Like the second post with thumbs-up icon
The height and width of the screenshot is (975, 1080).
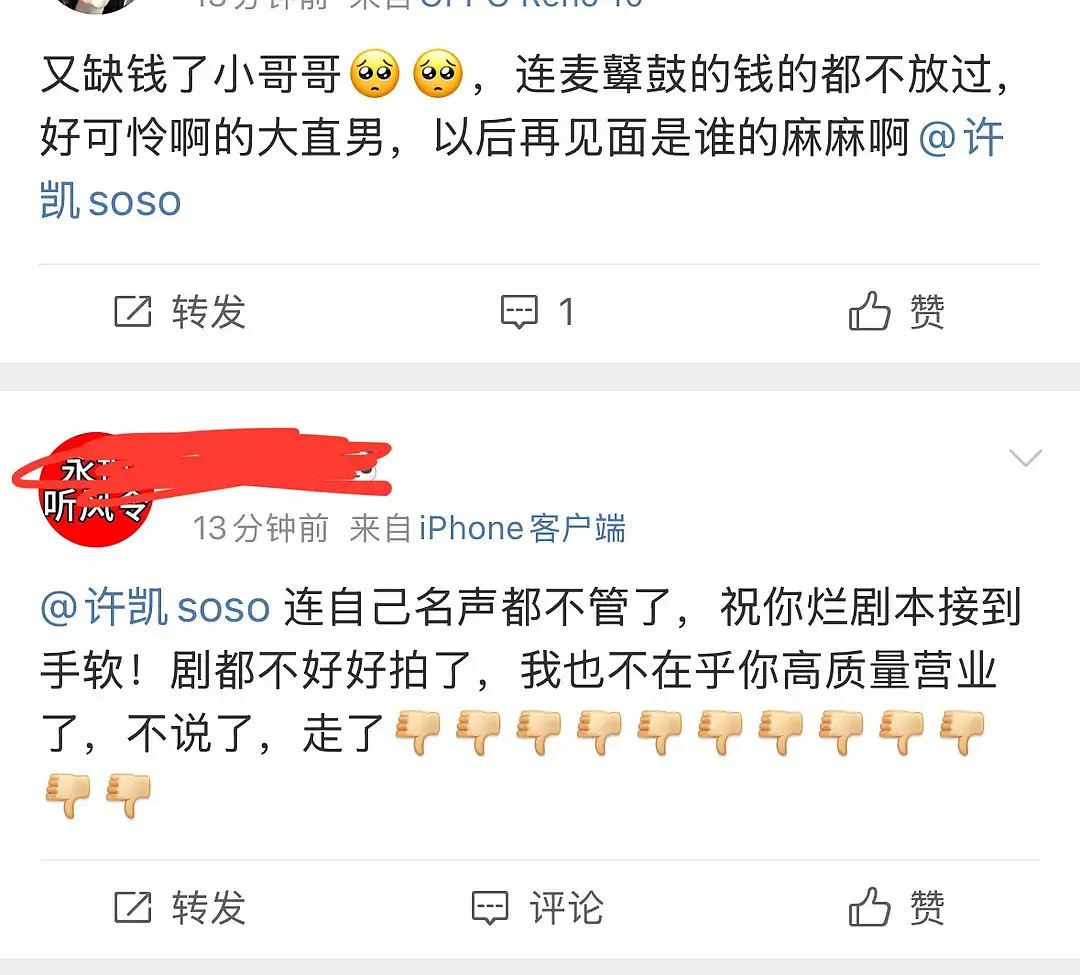click(x=869, y=906)
